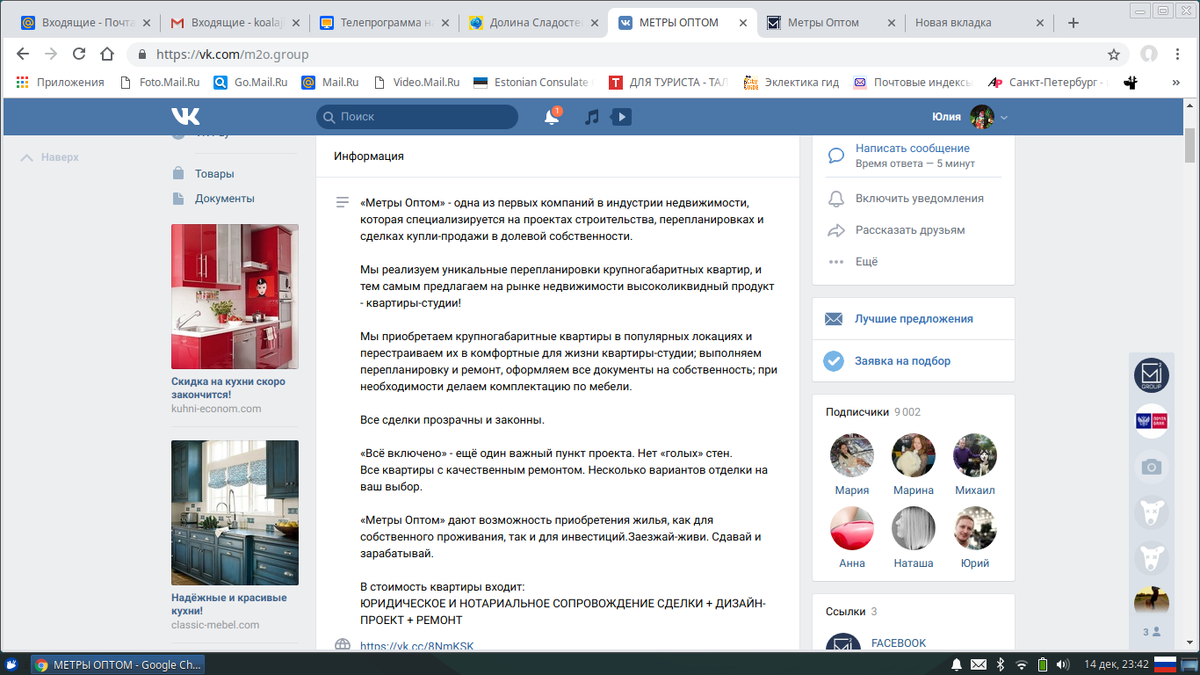The height and width of the screenshot is (675, 1200).
Task: Click the speech bubble icon for Написать сообщение
Action: [836, 155]
